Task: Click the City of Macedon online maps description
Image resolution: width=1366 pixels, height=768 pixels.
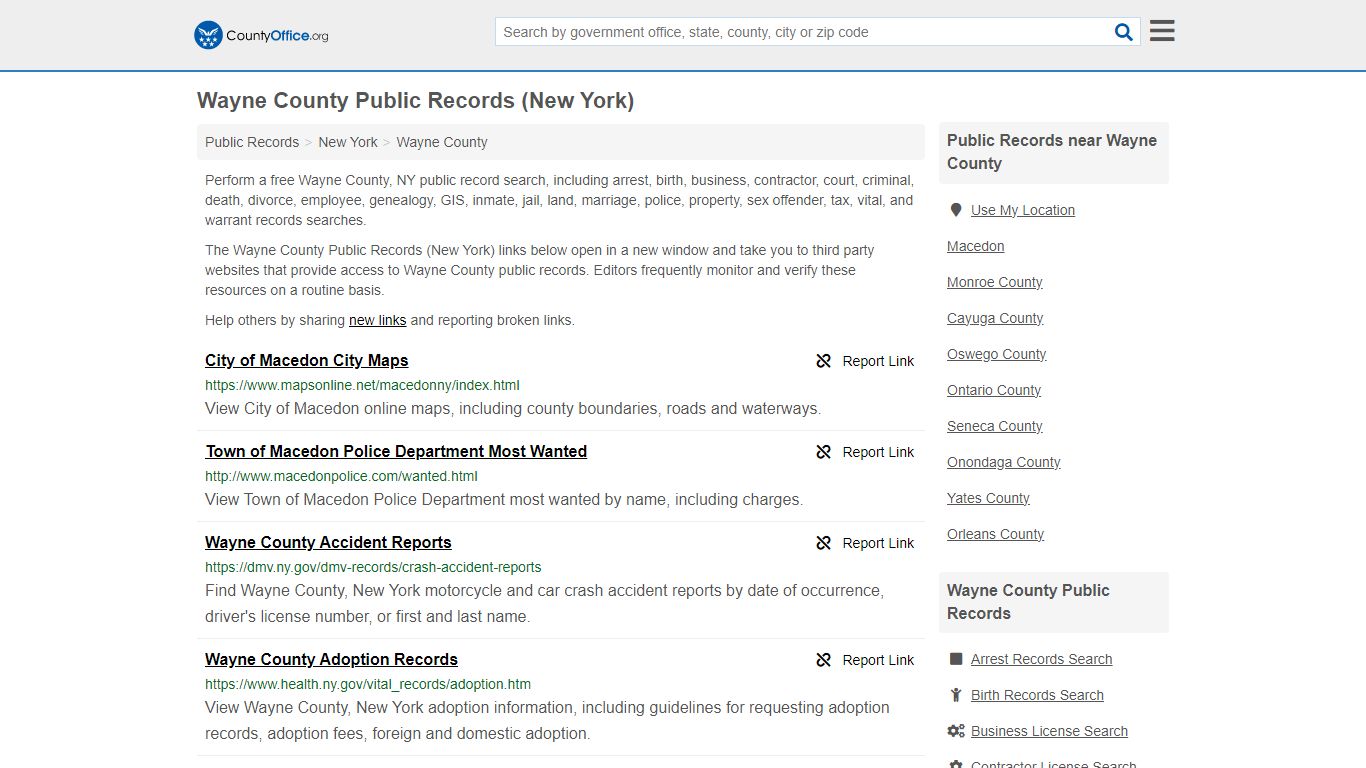Action: coord(513,409)
